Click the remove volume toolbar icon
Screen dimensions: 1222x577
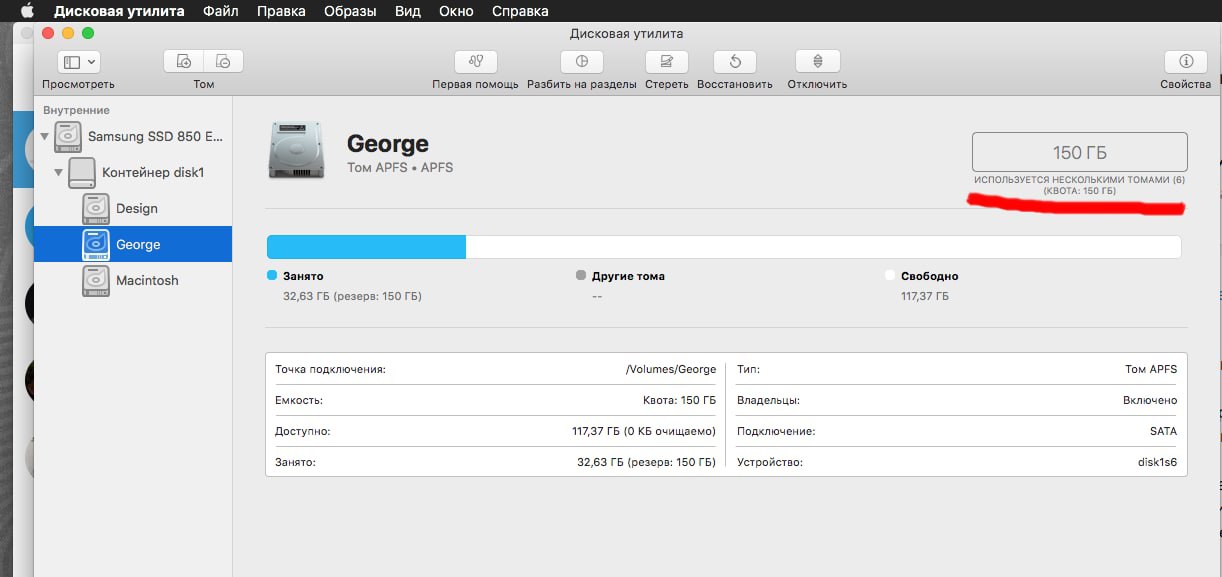(x=224, y=61)
